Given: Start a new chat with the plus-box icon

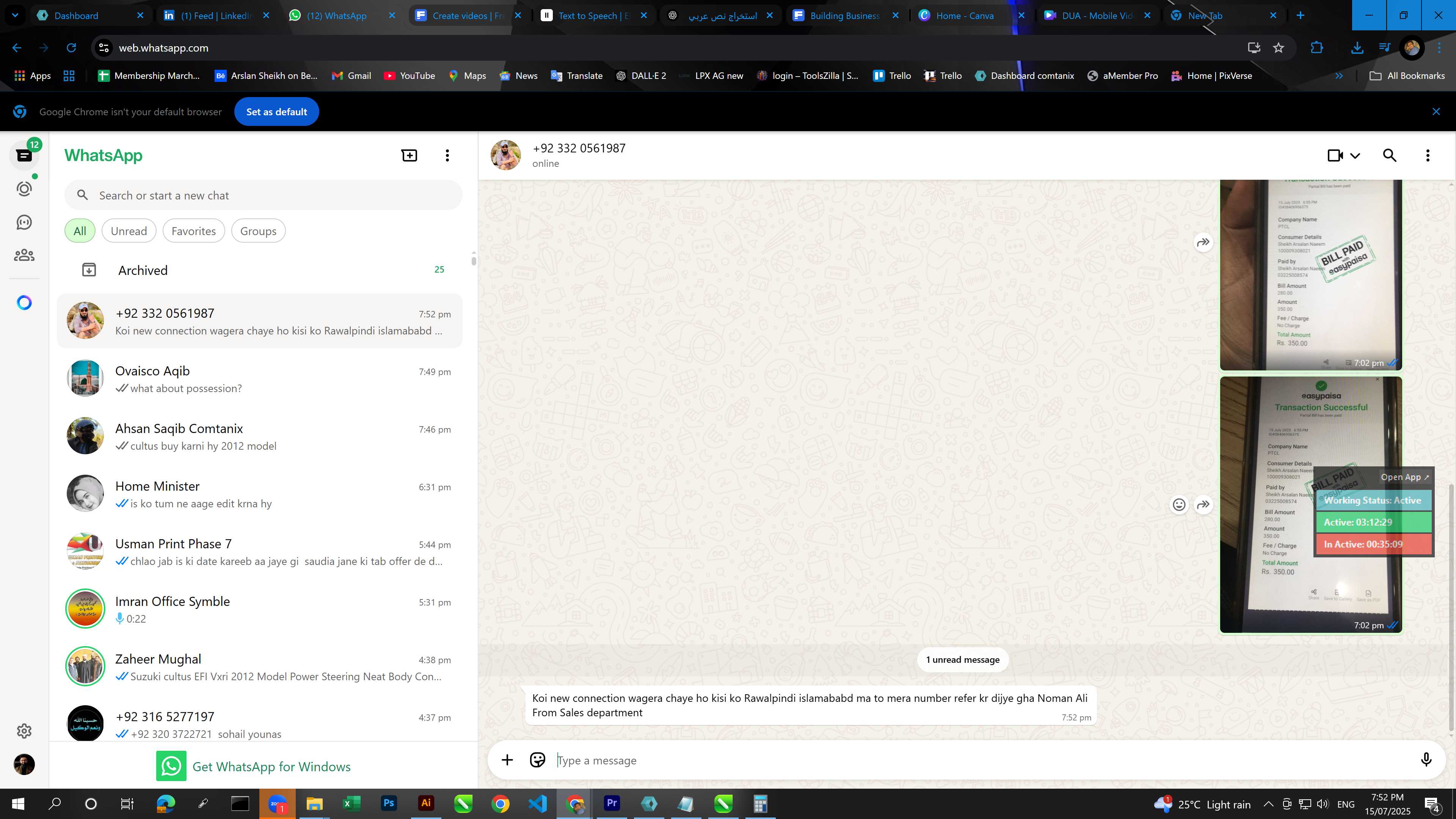Looking at the screenshot, I should (x=409, y=155).
